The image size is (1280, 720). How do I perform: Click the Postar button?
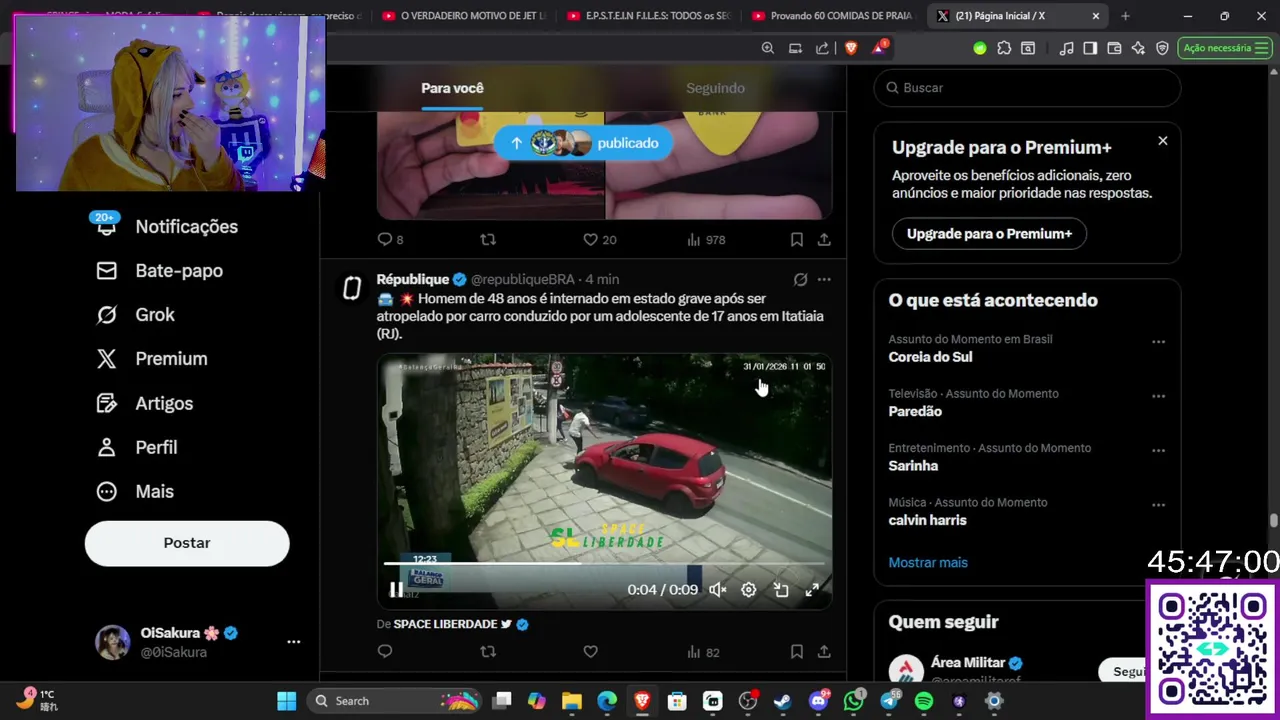(187, 543)
